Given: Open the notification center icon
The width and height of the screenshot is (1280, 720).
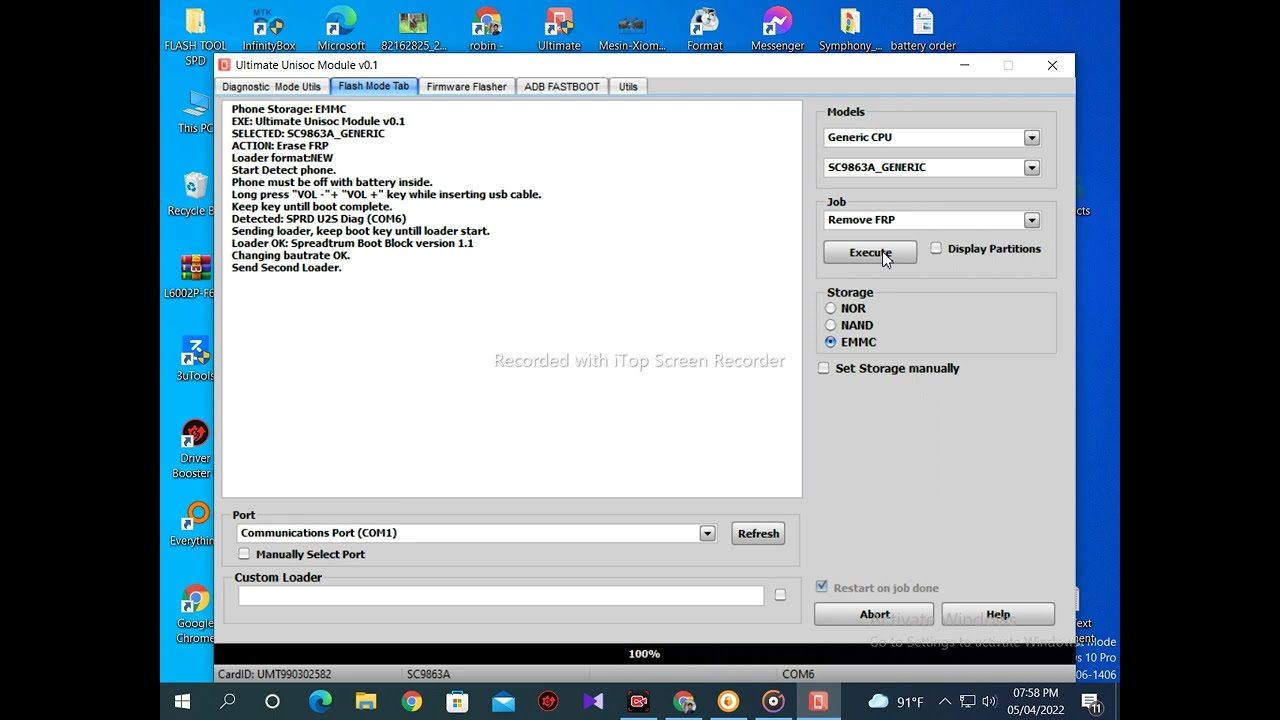Looking at the screenshot, I should tap(1091, 702).
